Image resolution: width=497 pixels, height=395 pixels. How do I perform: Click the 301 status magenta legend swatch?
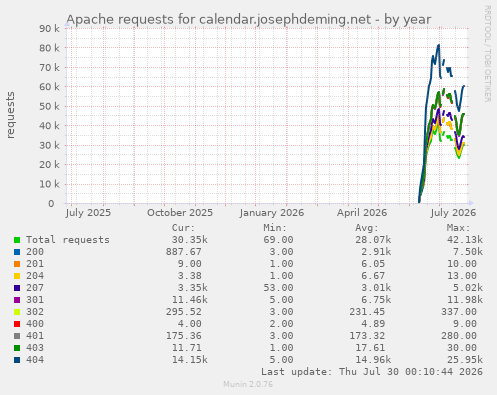(x=17, y=300)
